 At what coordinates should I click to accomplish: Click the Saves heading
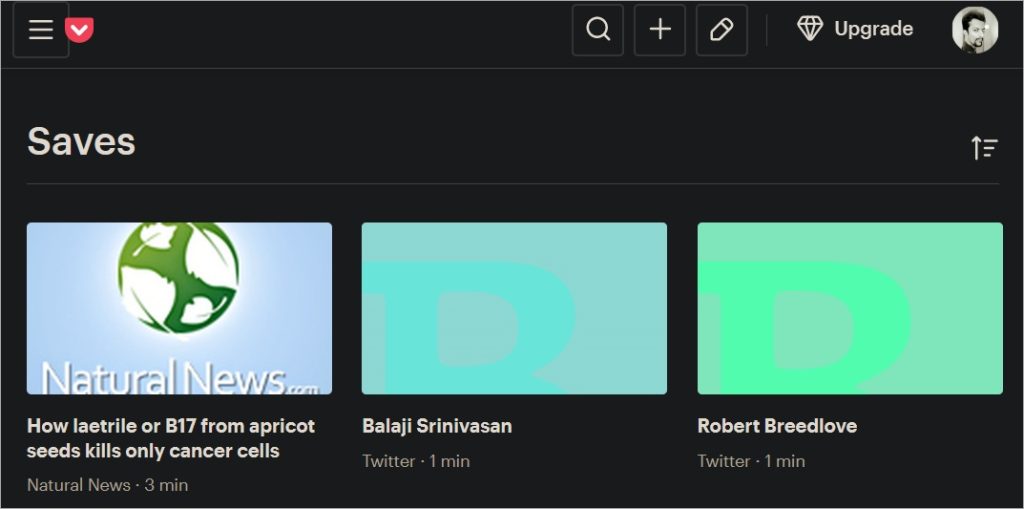click(81, 141)
